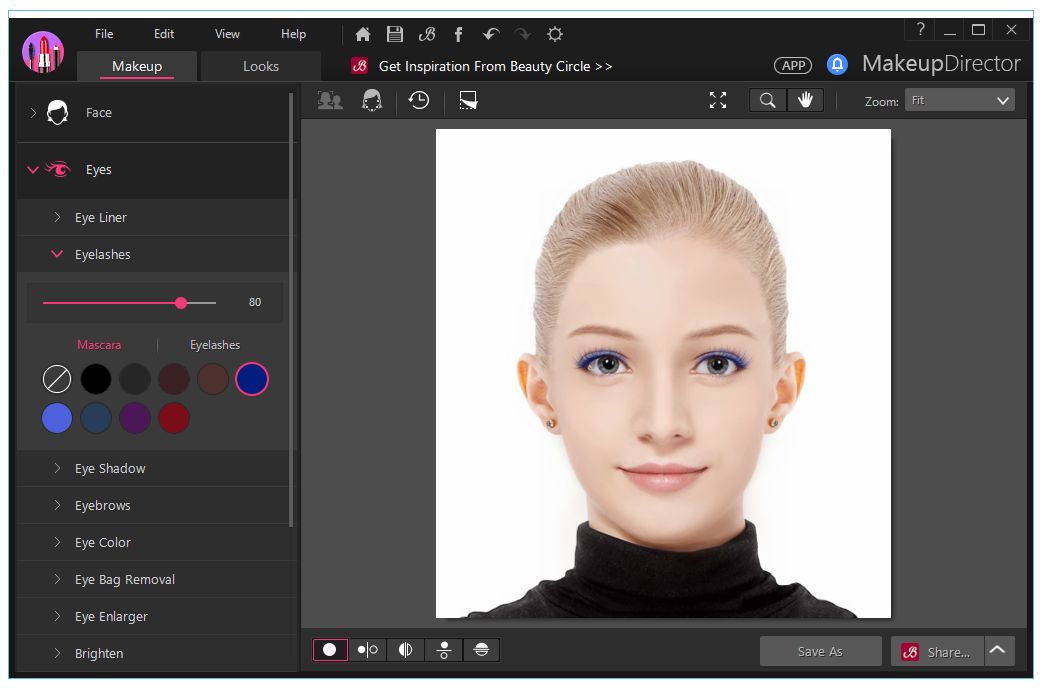Click the Undo arrow icon
This screenshot has width=1054, height=695.
click(490, 34)
